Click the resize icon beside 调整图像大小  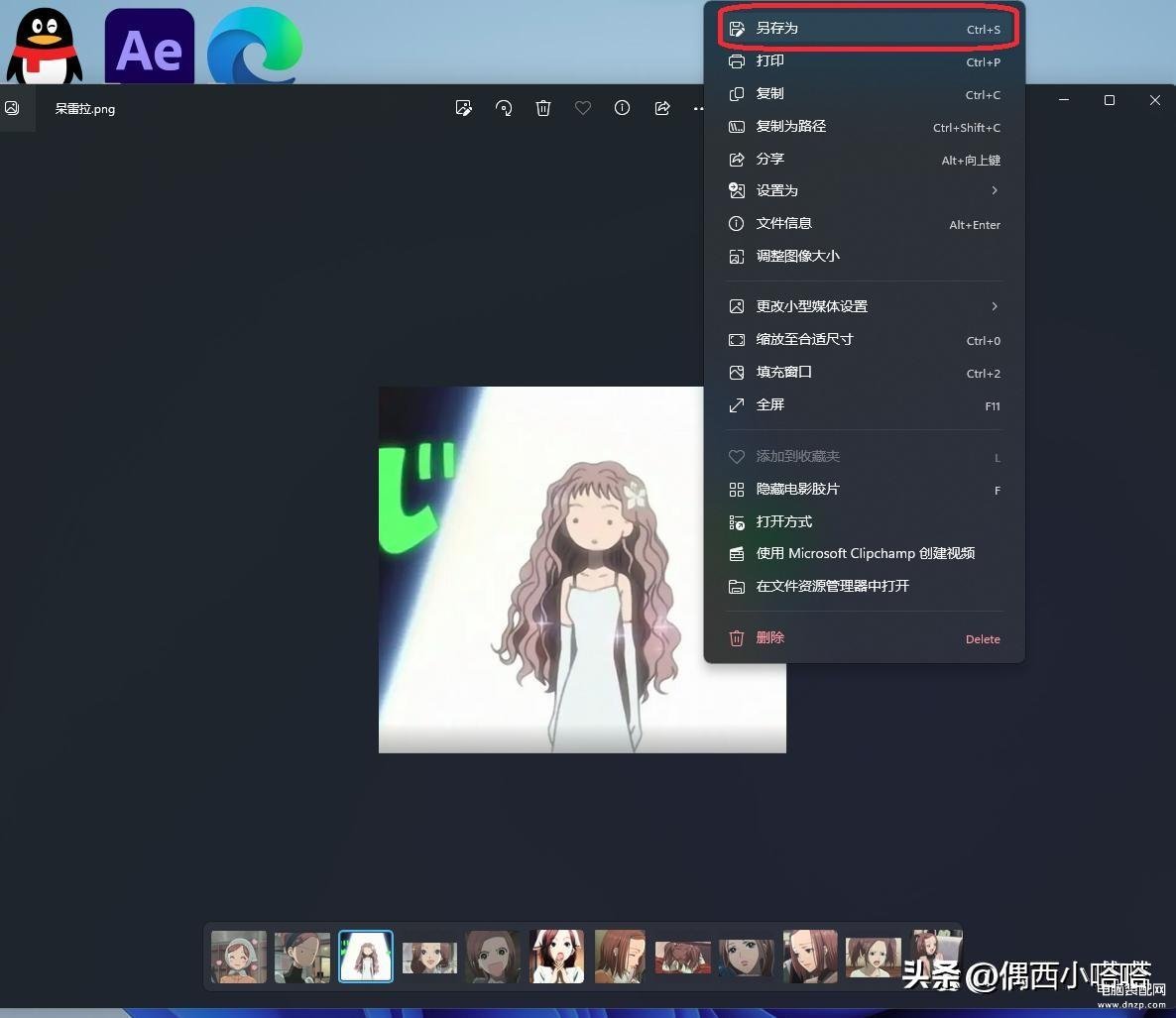[x=737, y=257]
